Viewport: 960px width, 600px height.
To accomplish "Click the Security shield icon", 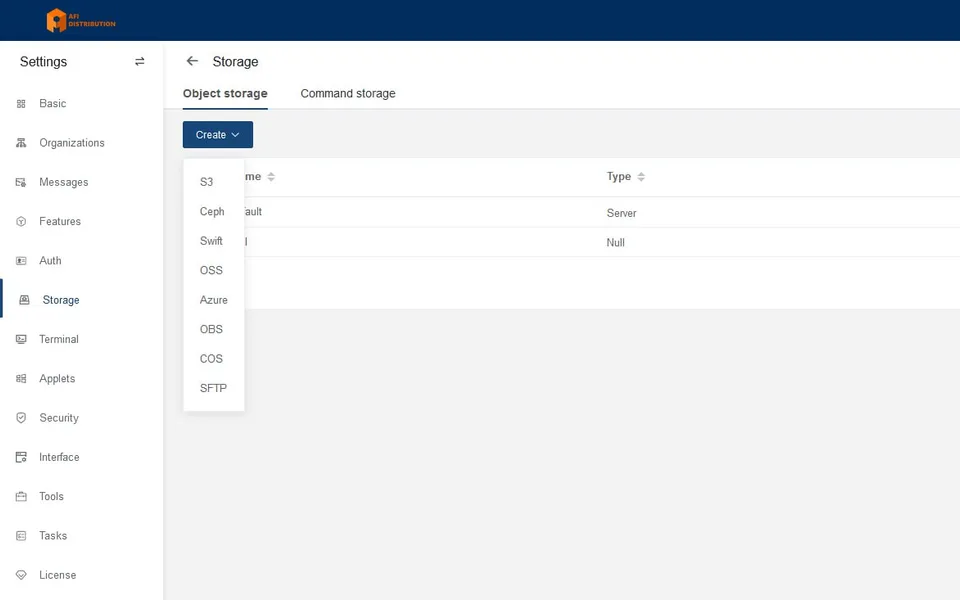I will coord(21,418).
